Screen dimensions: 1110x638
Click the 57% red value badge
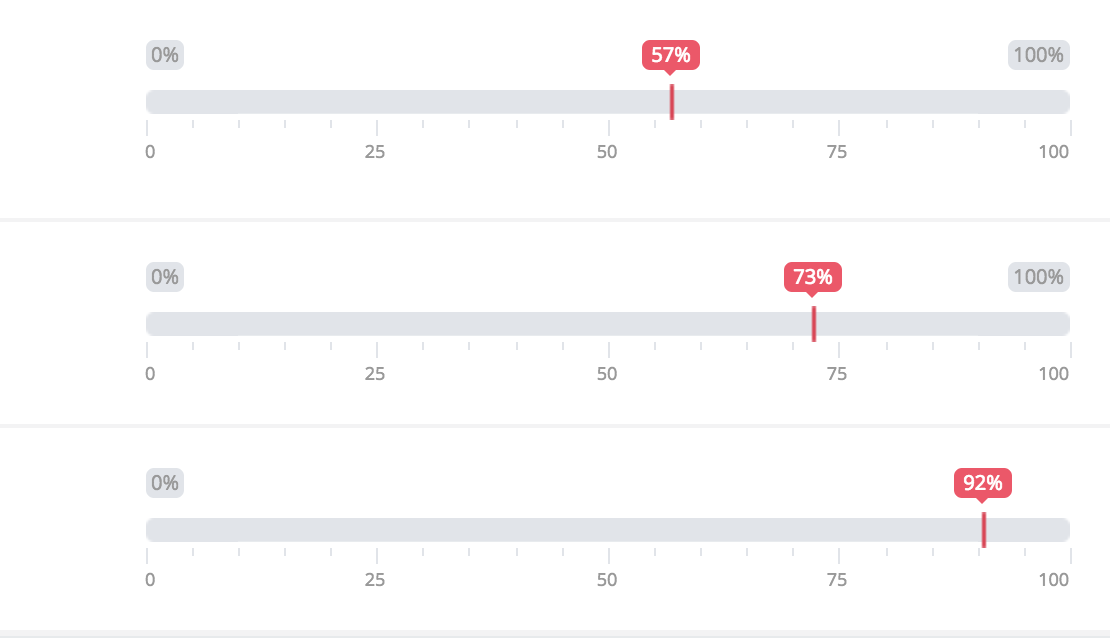pyautogui.click(x=670, y=55)
